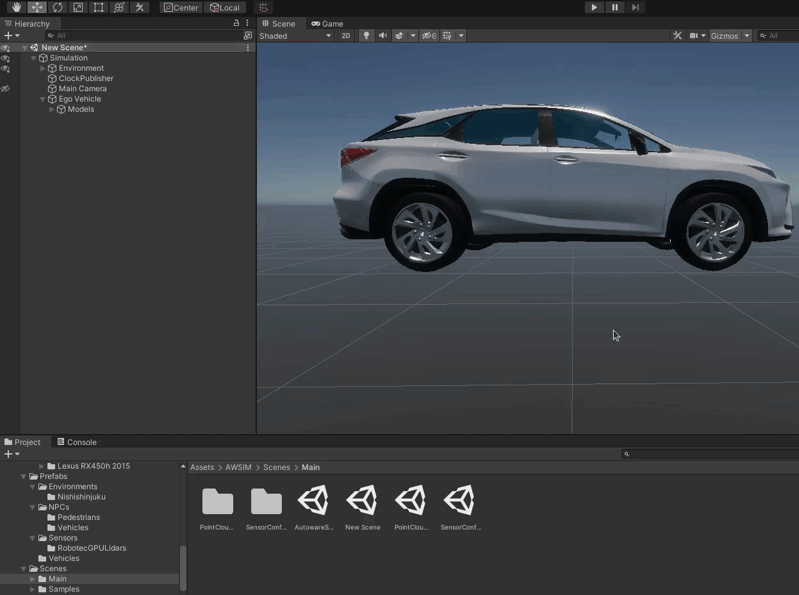Expand the Environment object in Hierarchy
This screenshot has width=799, height=595.
pyautogui.click(x=43, y=68)
